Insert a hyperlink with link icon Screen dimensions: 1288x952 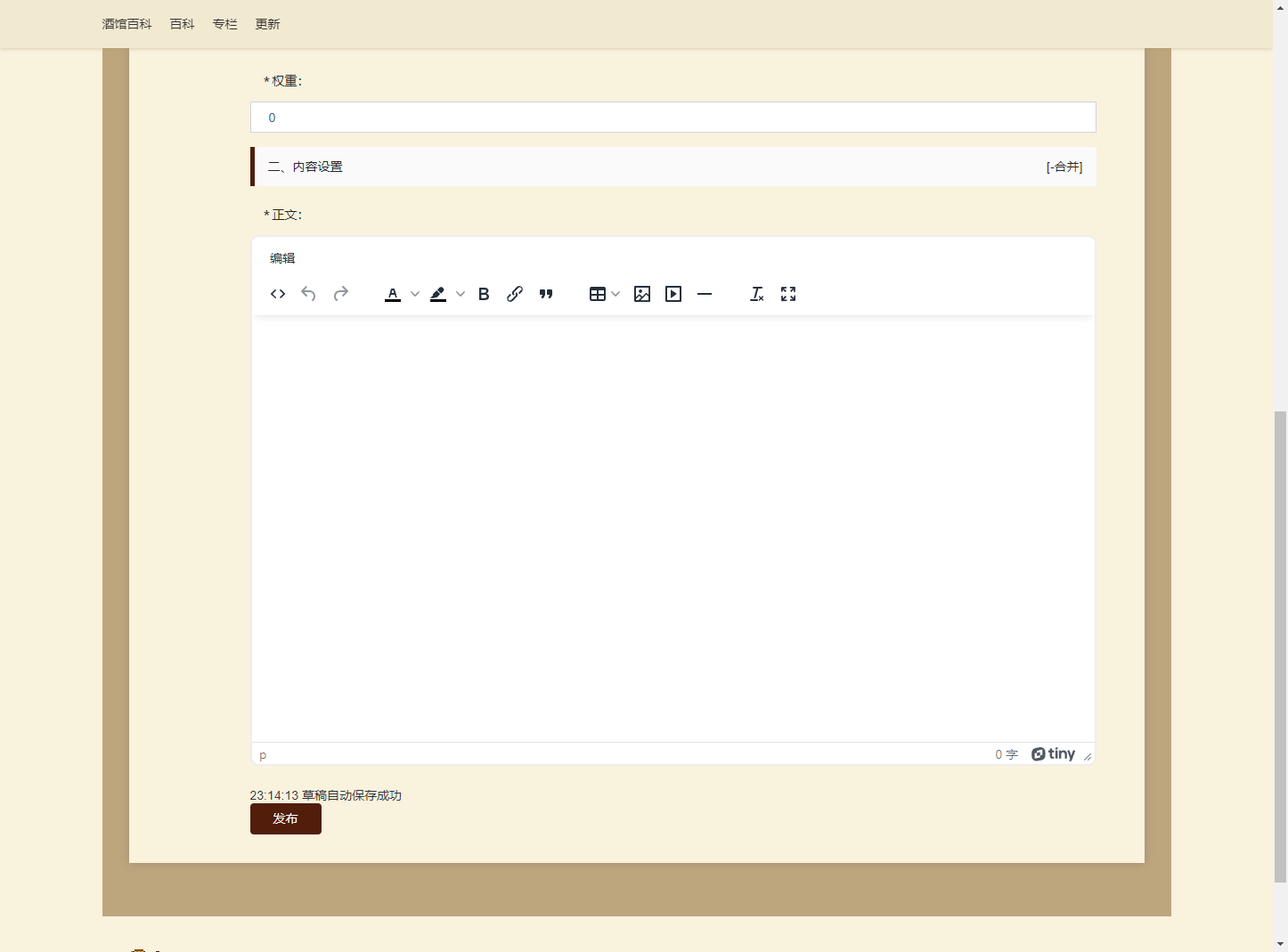click(x=515, y=294)
